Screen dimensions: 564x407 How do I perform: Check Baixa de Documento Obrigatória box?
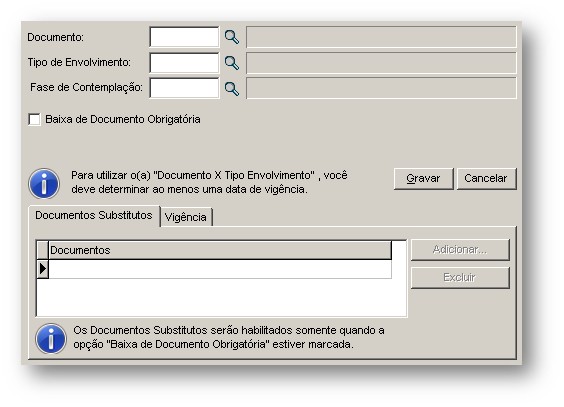[34, 119]
